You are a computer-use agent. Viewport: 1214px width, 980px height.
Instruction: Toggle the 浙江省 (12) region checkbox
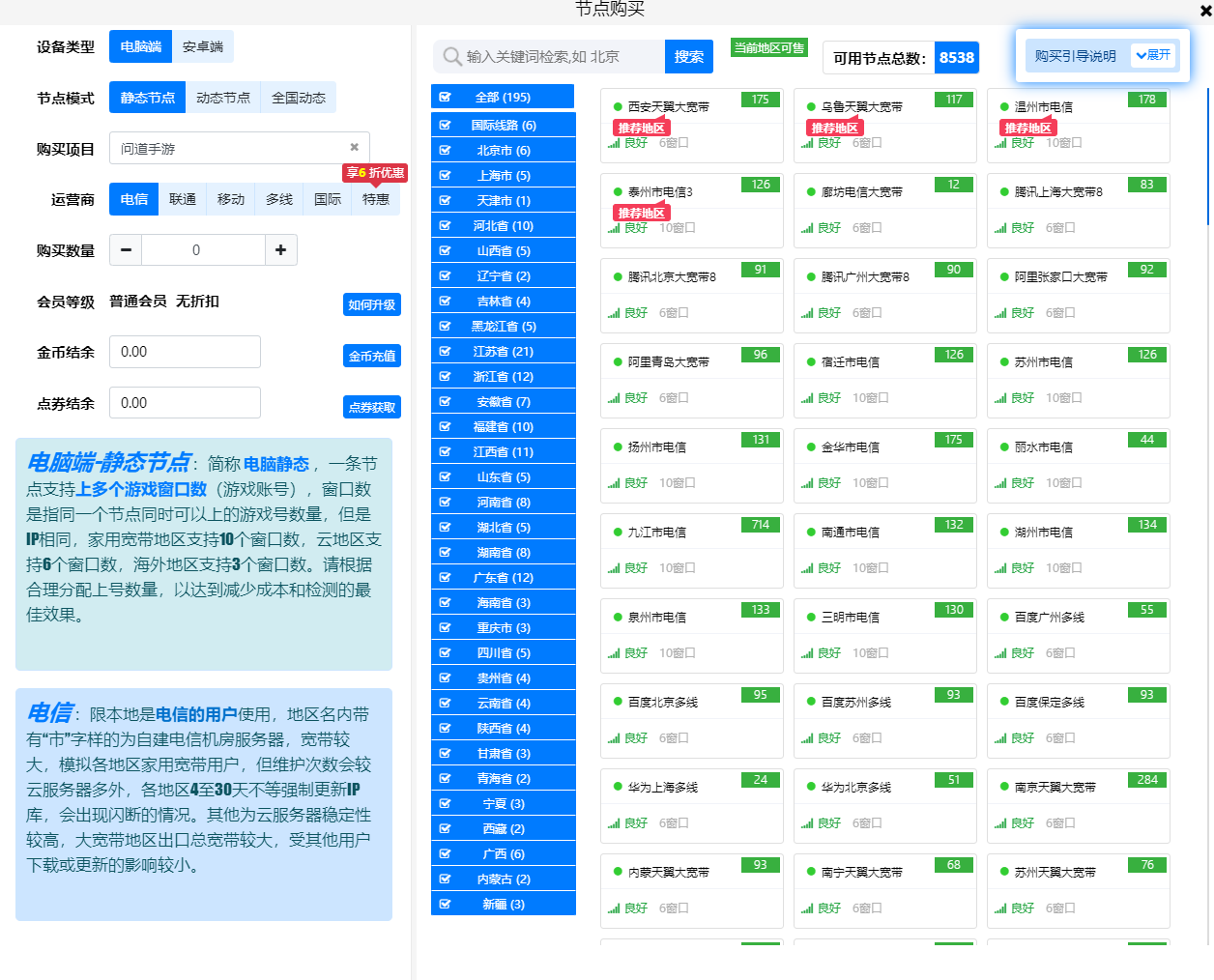click(445, 376)
